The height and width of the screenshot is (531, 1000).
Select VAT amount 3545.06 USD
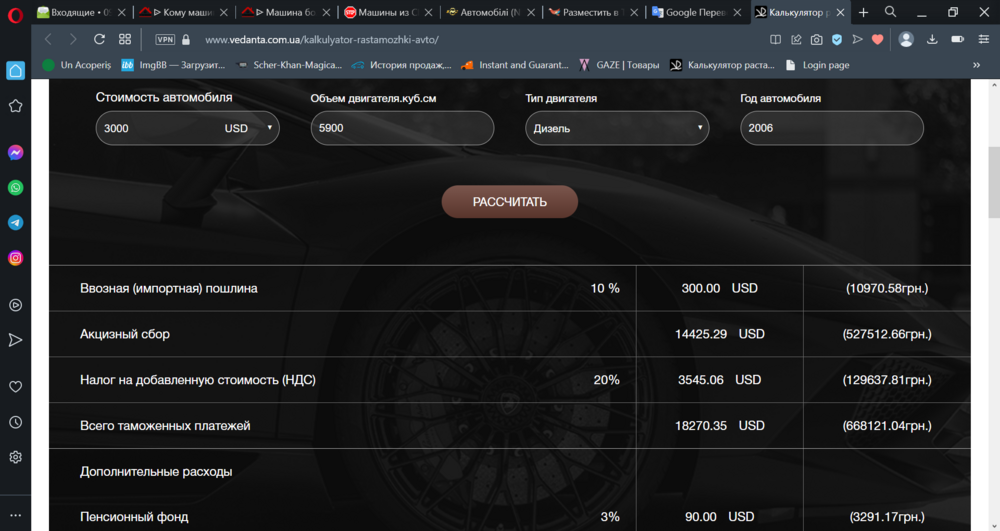coord(719,380)
